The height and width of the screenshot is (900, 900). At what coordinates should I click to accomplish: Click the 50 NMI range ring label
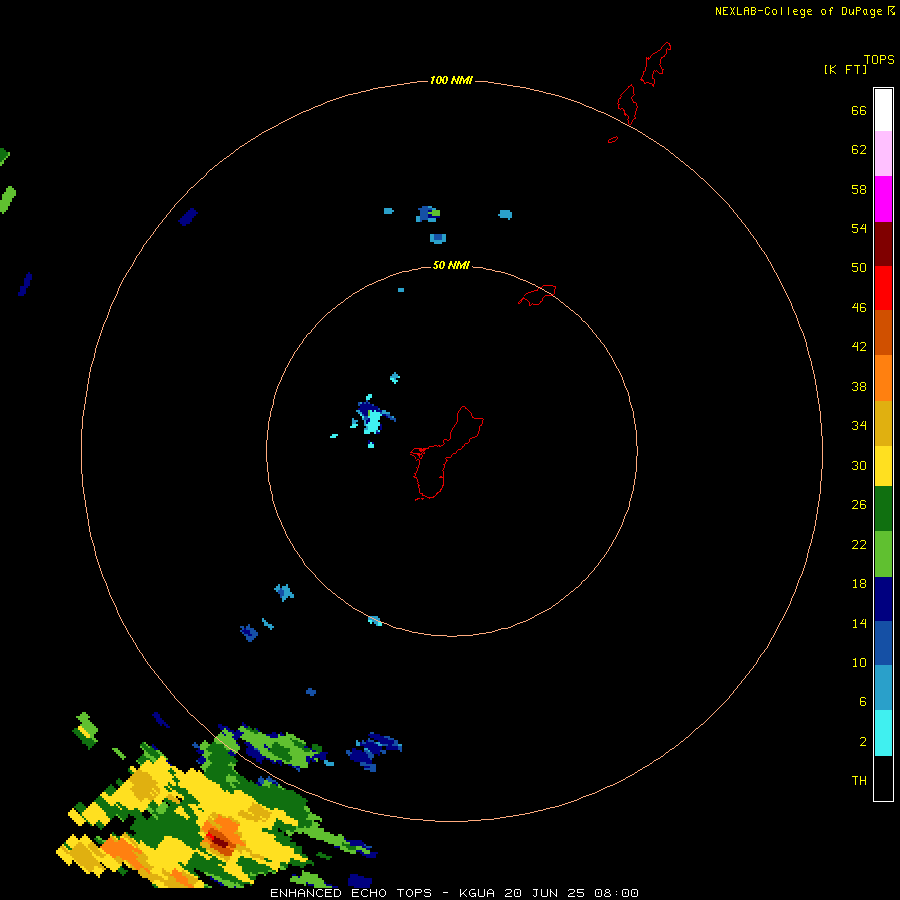click(451, 265)
